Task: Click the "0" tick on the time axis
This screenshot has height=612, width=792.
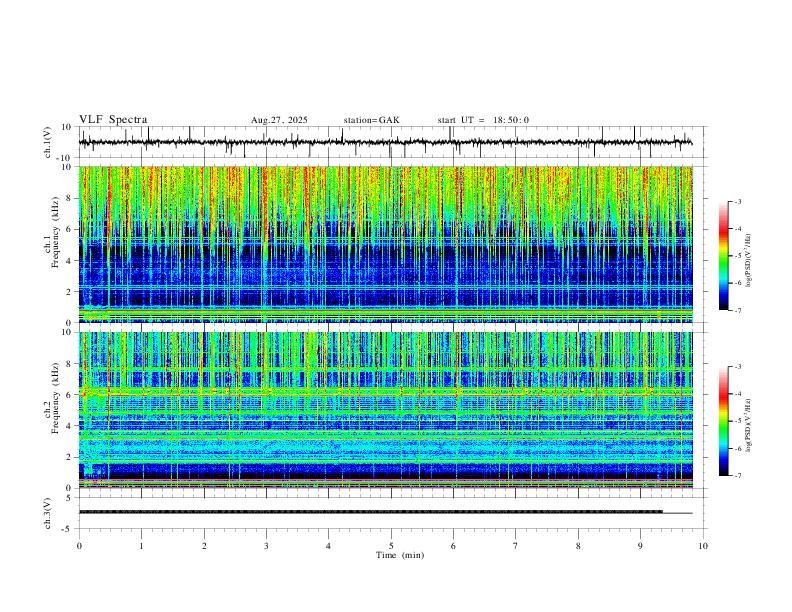Action: 79,546
